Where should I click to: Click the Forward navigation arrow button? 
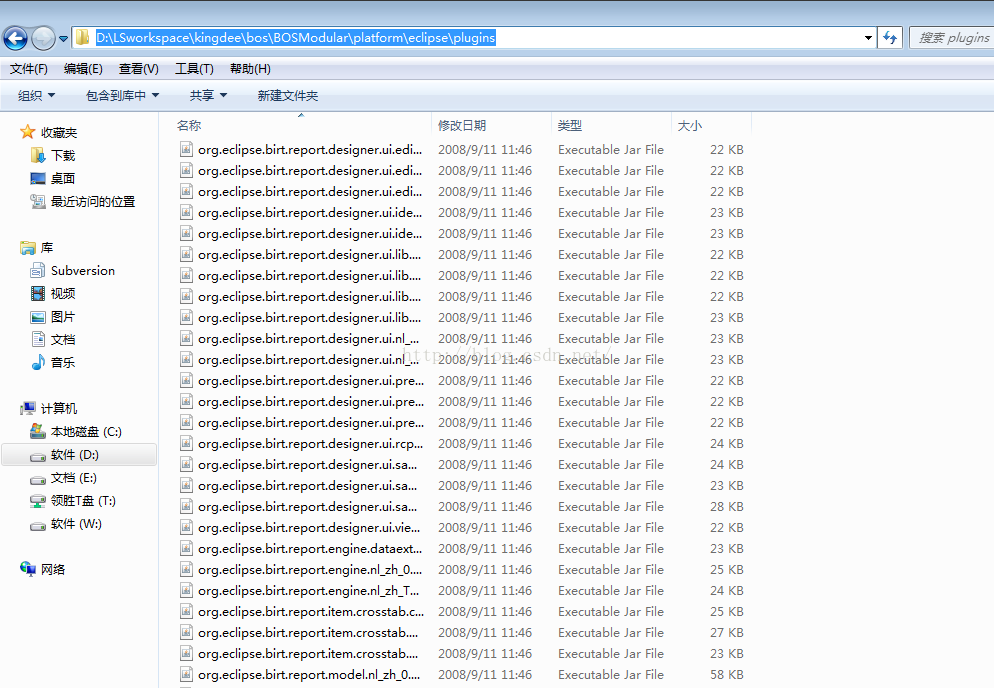43,38
